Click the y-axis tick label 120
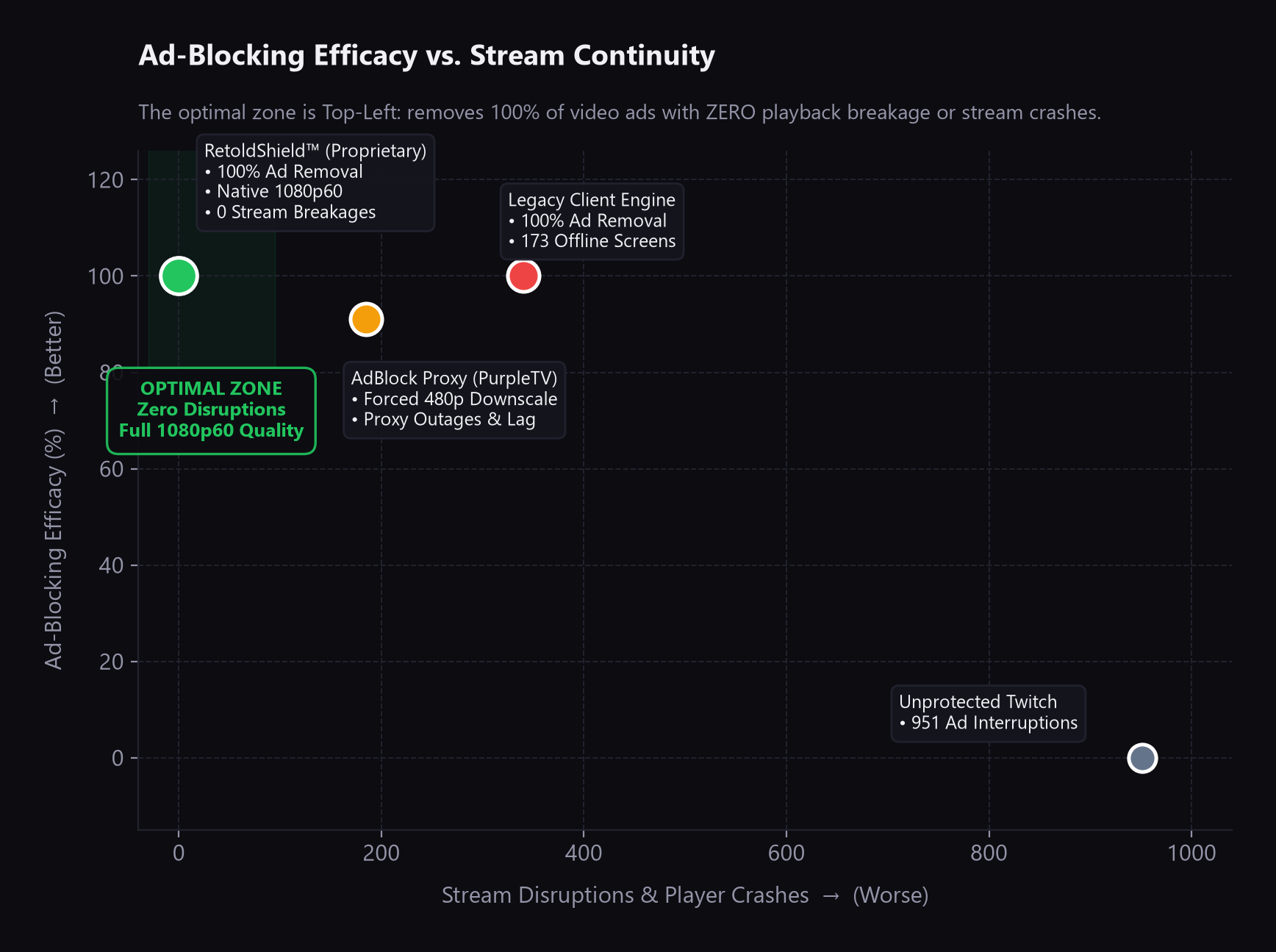The image size is (1276, 952). pos(106,180)
